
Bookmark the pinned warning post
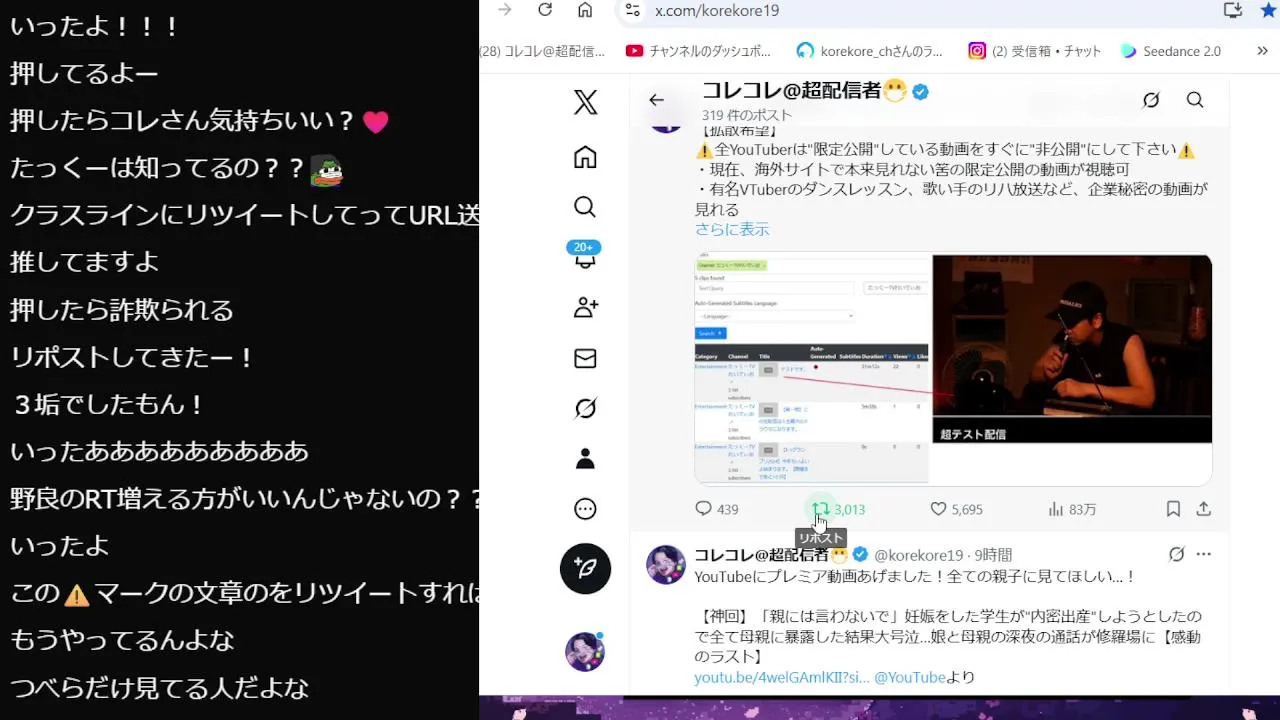pyautogui.click(x=1173, y=509)
